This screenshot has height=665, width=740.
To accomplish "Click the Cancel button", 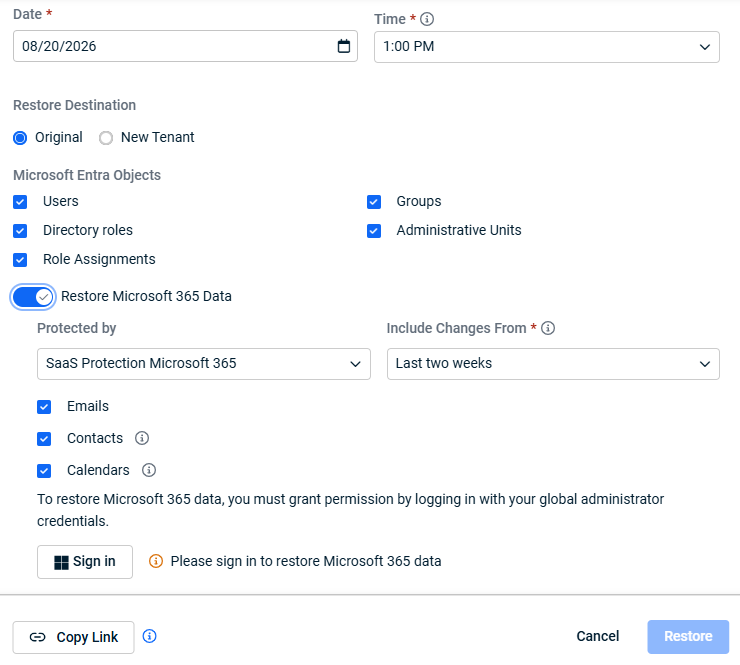I will click(597, 636).
